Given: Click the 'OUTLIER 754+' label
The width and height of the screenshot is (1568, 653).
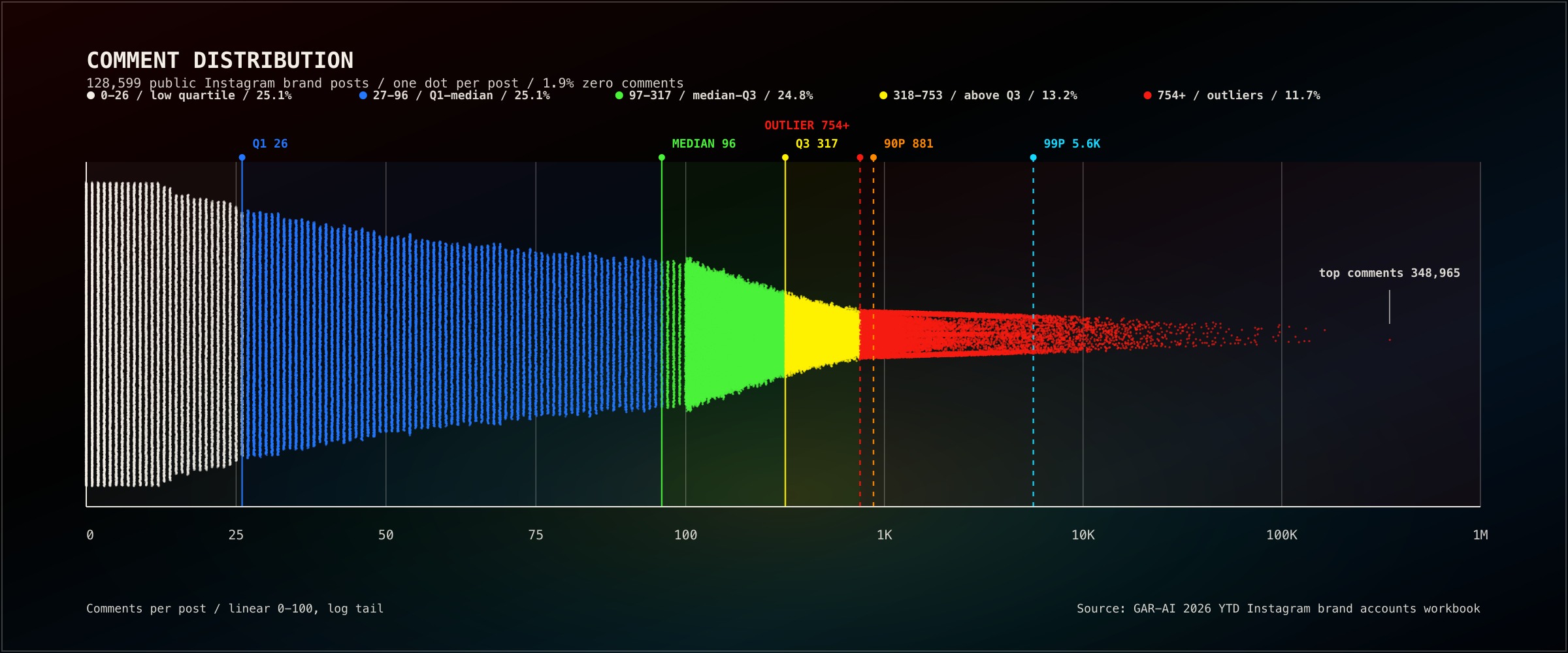Looking at the screenshot, I should click(x=807, y=125).
